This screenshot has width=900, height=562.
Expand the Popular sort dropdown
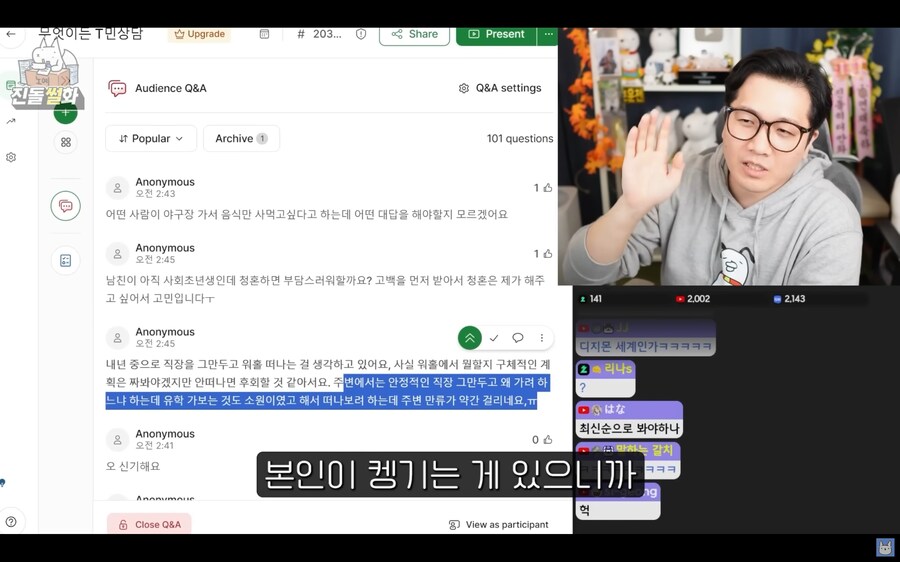coord(151,138)
